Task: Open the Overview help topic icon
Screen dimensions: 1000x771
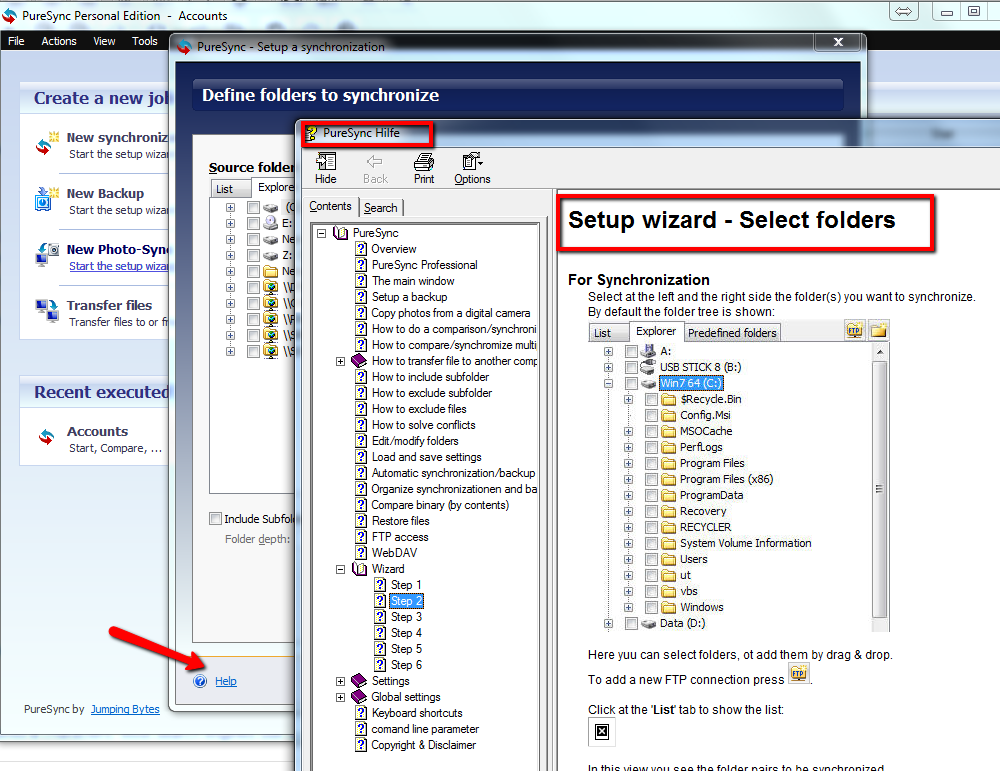Action: click(361, 249)
